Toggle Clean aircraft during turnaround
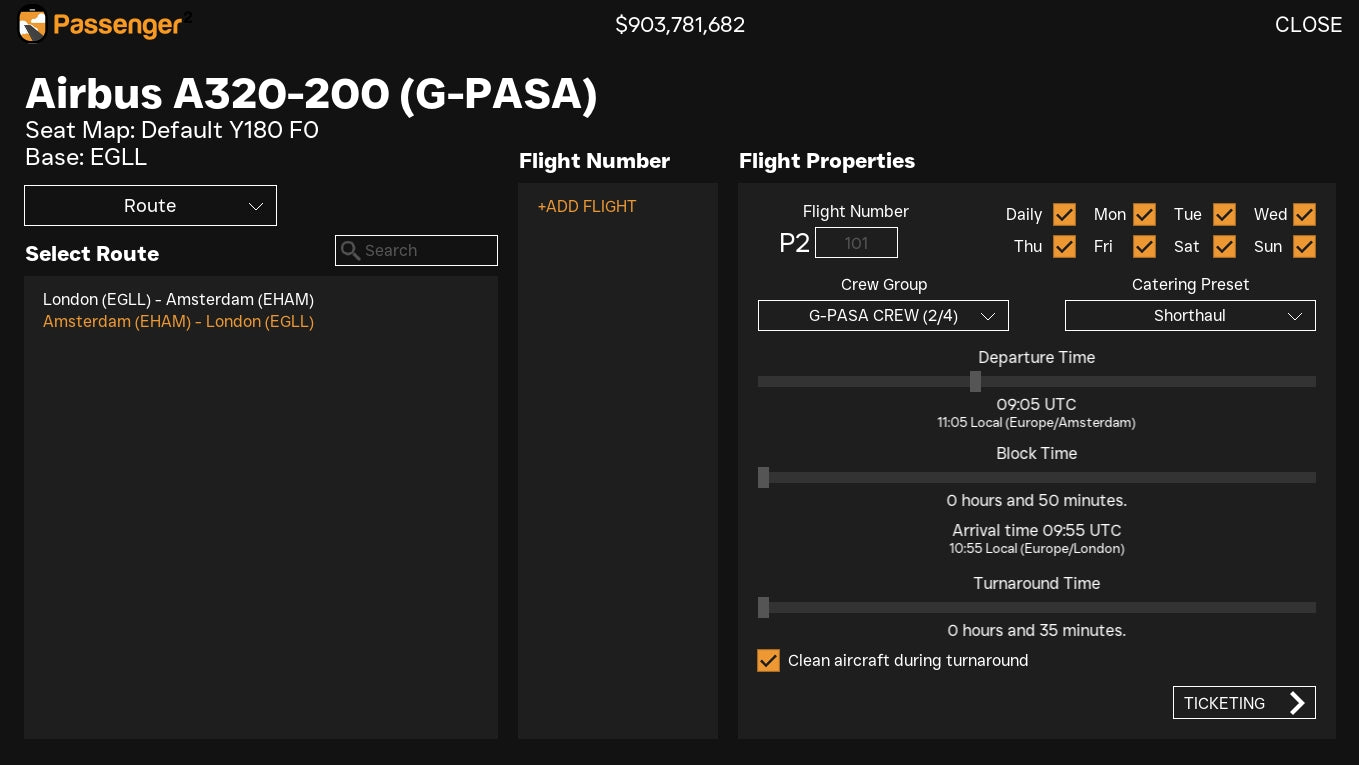Screen dimensions: 1359x765 pyautogui.click(x=768, y=661)
